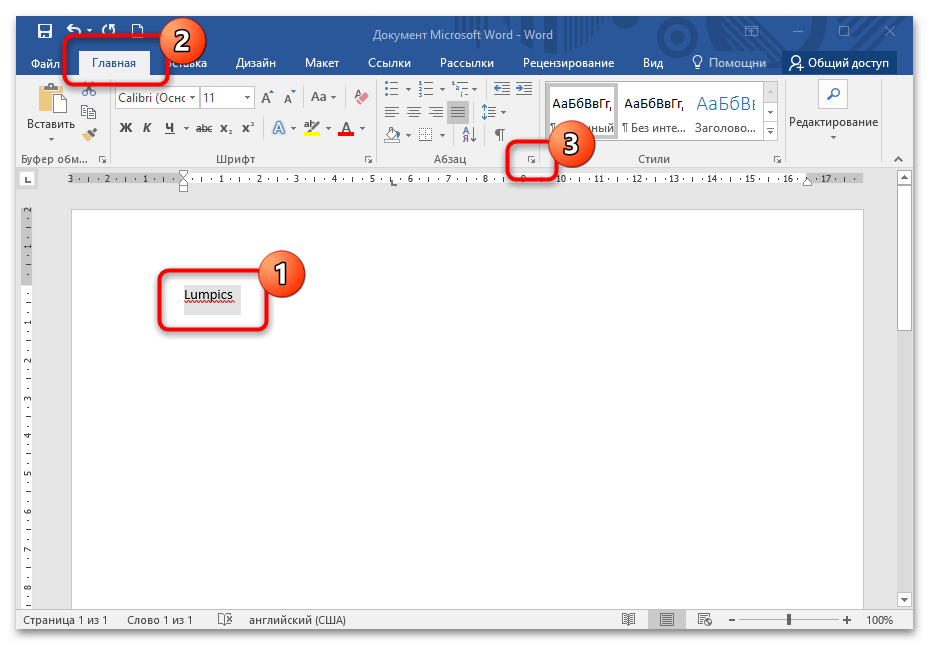
Task: Open the font size dropdown showing 11
Action: point(226,97)
